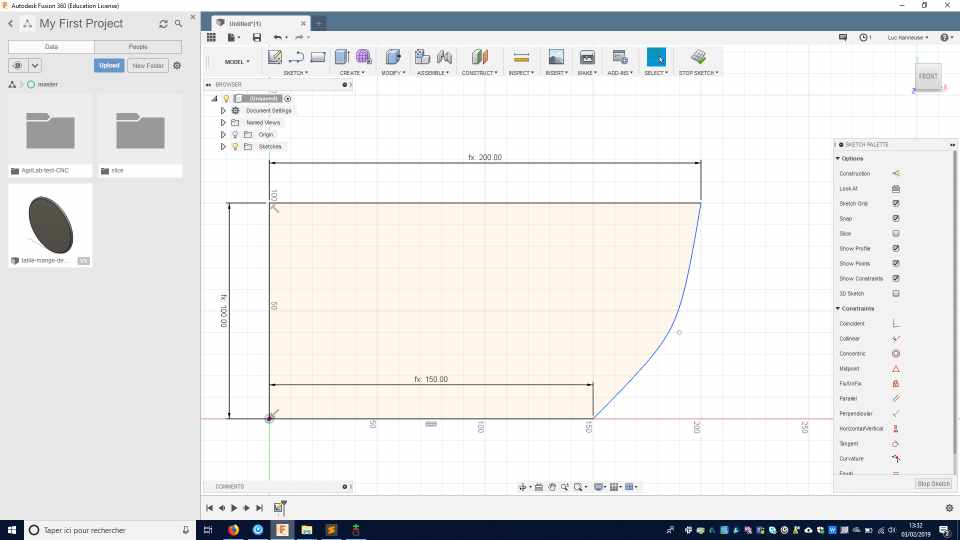Image resolution: width=960 pixels, height=540 pixels.
Task: Toggle the Show Points checkbox
Action: click(x=896, y=263)
